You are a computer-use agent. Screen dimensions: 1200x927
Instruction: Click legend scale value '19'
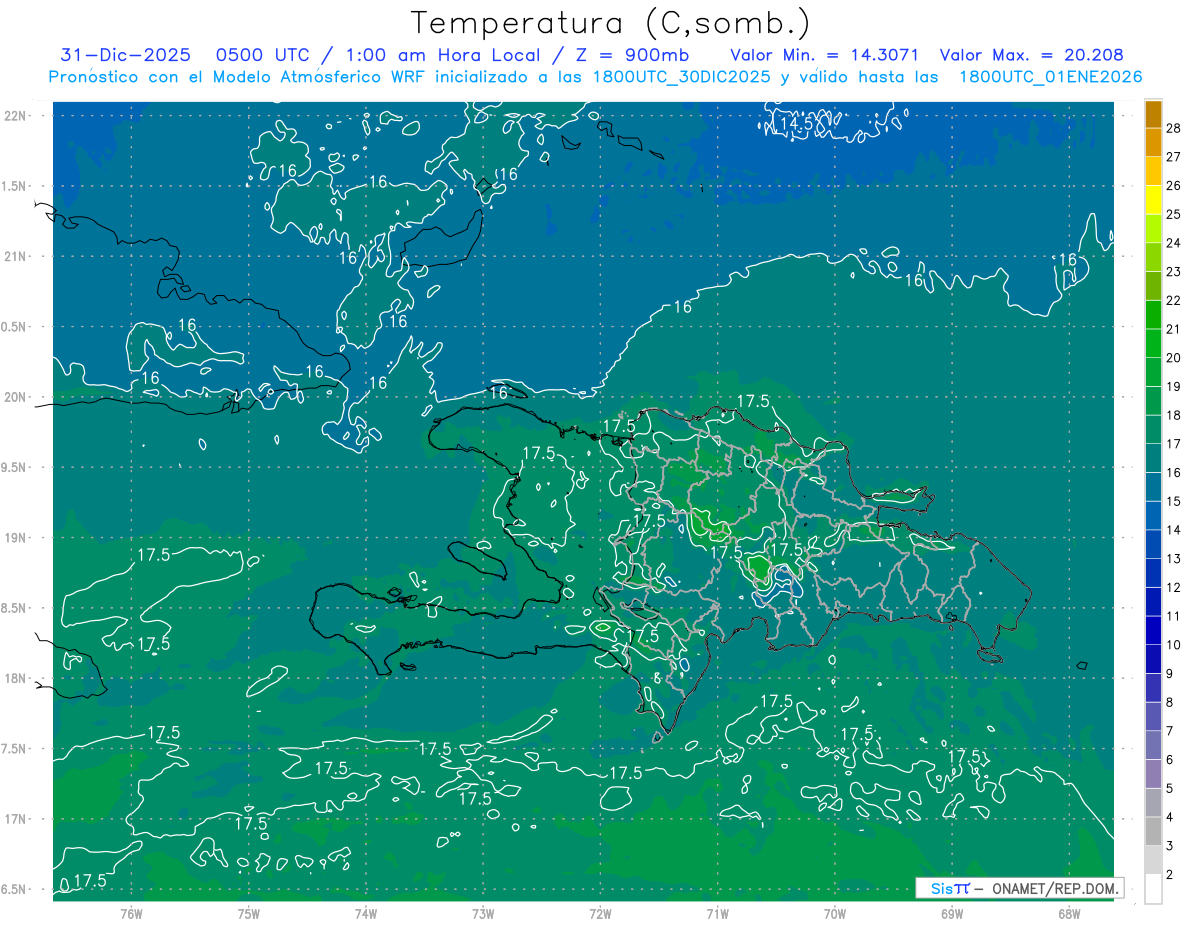[x=1174, y=386]
